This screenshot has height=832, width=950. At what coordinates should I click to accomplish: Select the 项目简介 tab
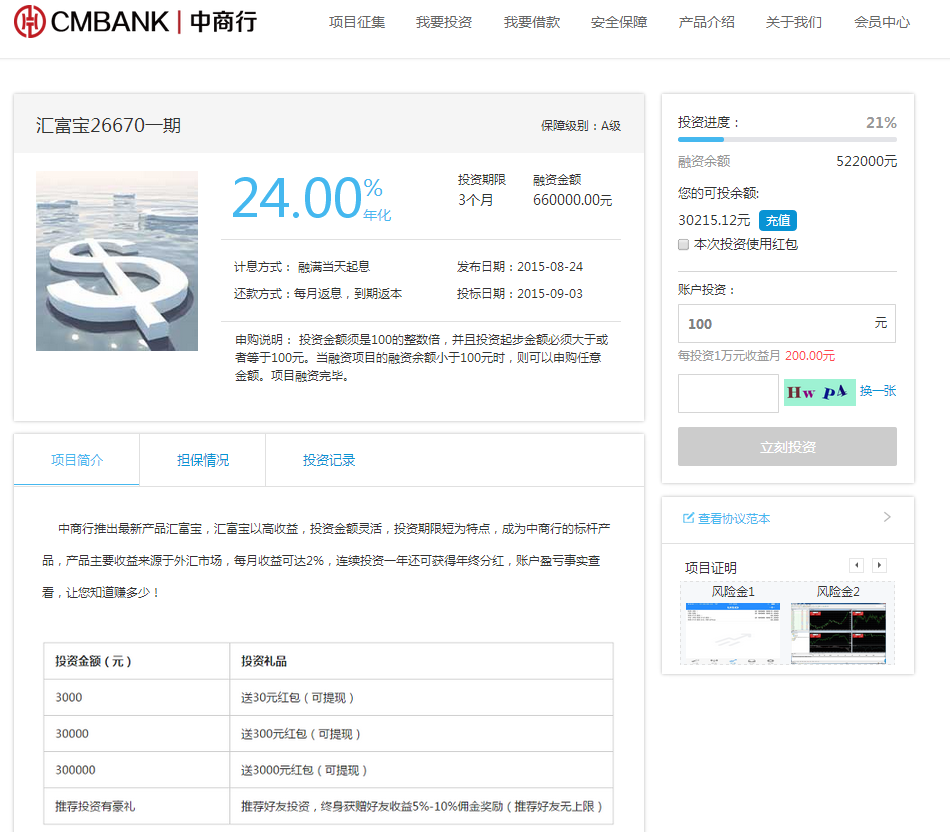(x=77, y=460)
